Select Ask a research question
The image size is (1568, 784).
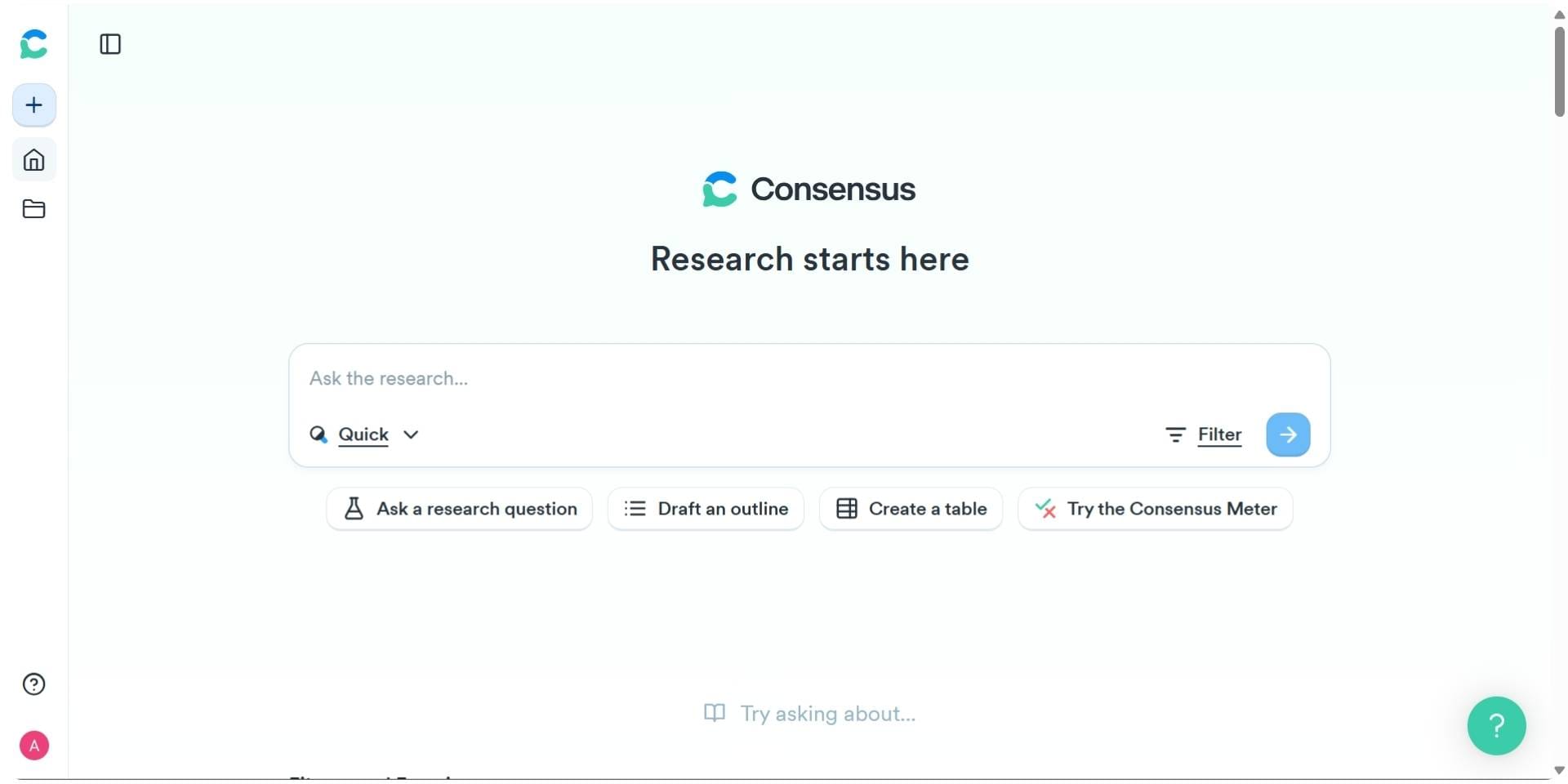click(x=459, y=508)
